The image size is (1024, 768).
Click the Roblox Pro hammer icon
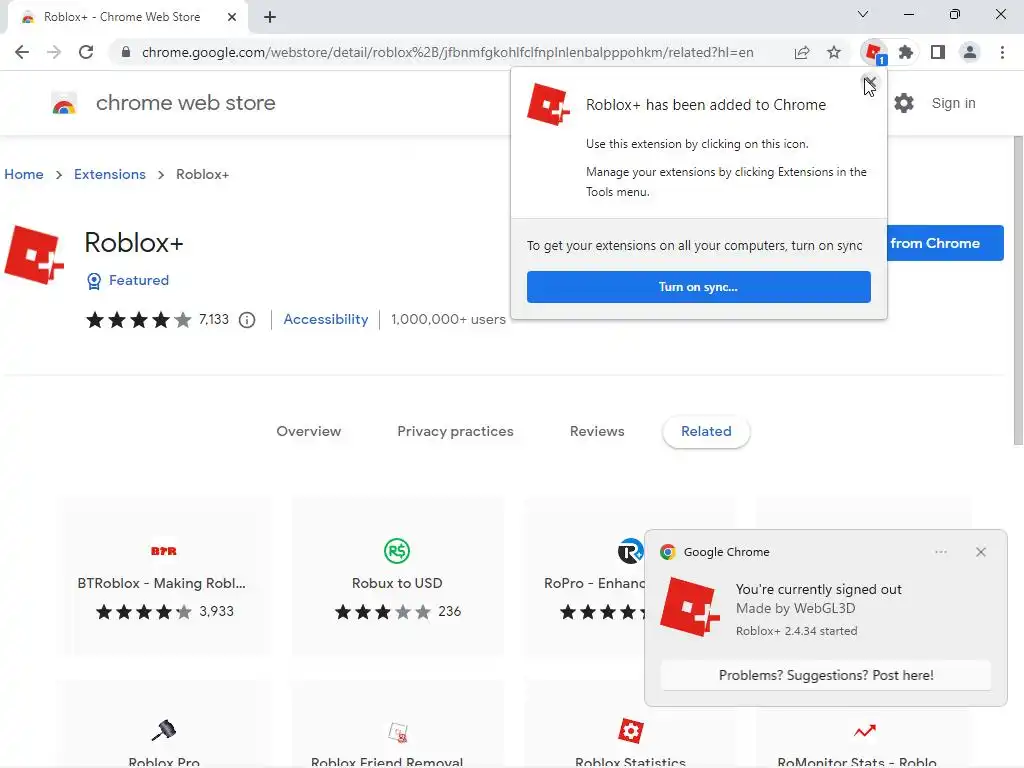point(164,730)
